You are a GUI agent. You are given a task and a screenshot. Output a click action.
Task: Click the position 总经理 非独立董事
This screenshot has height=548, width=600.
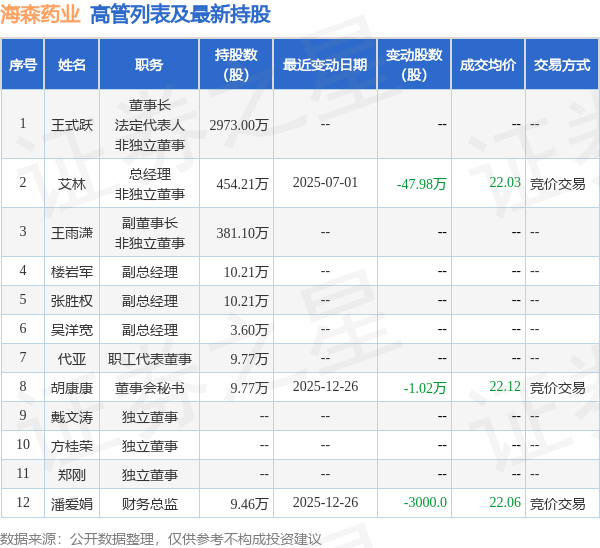point(150,184)
